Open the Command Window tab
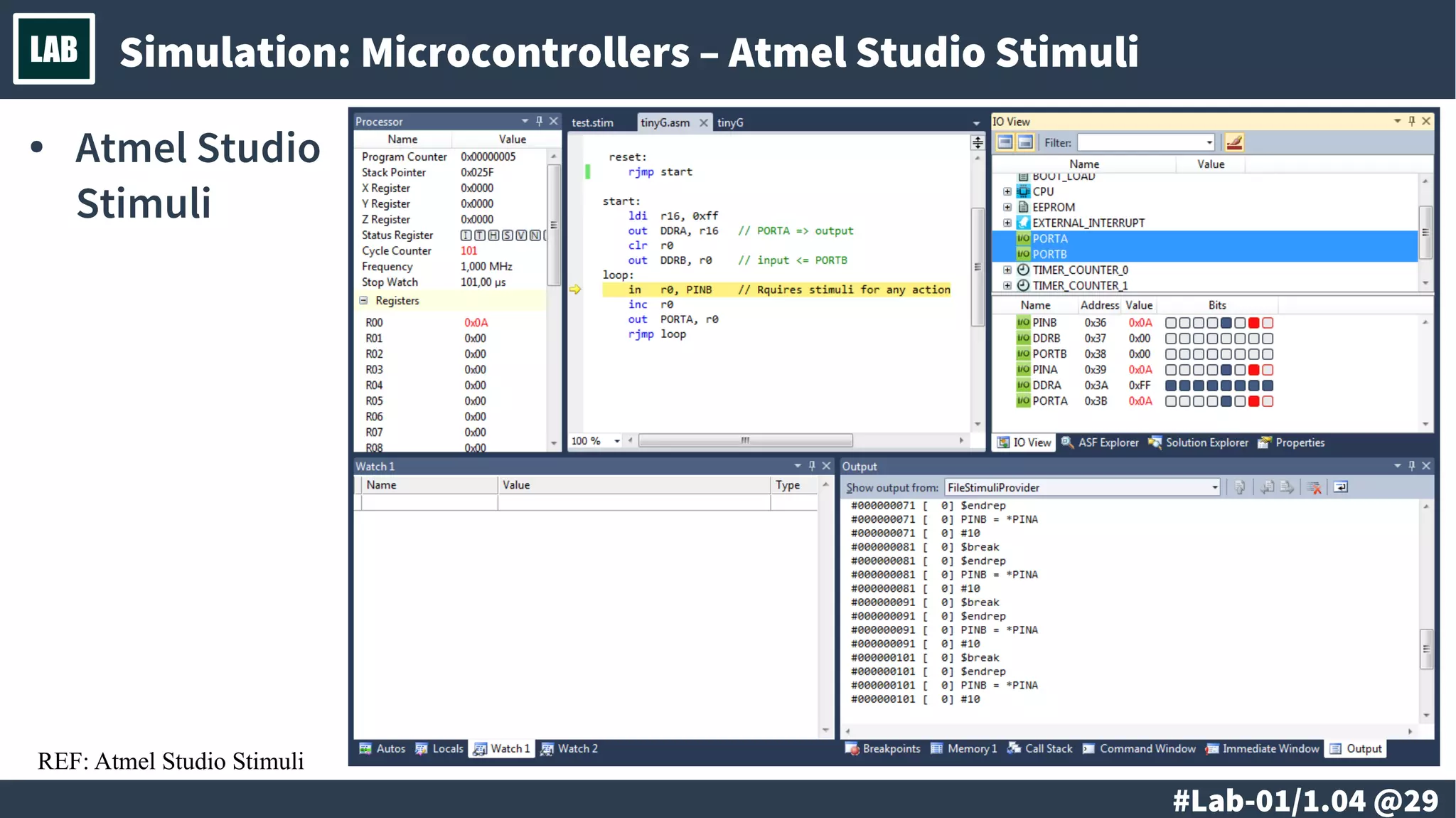 [x=1140, y=748]
